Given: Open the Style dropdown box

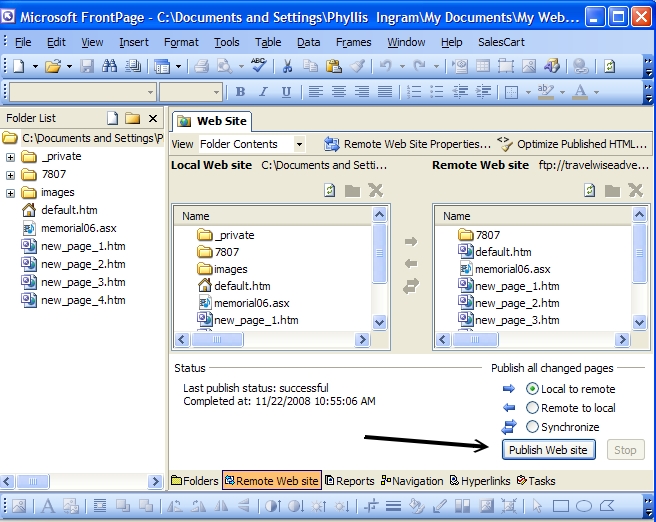Looking at the screenshot, I should (83, 92).
